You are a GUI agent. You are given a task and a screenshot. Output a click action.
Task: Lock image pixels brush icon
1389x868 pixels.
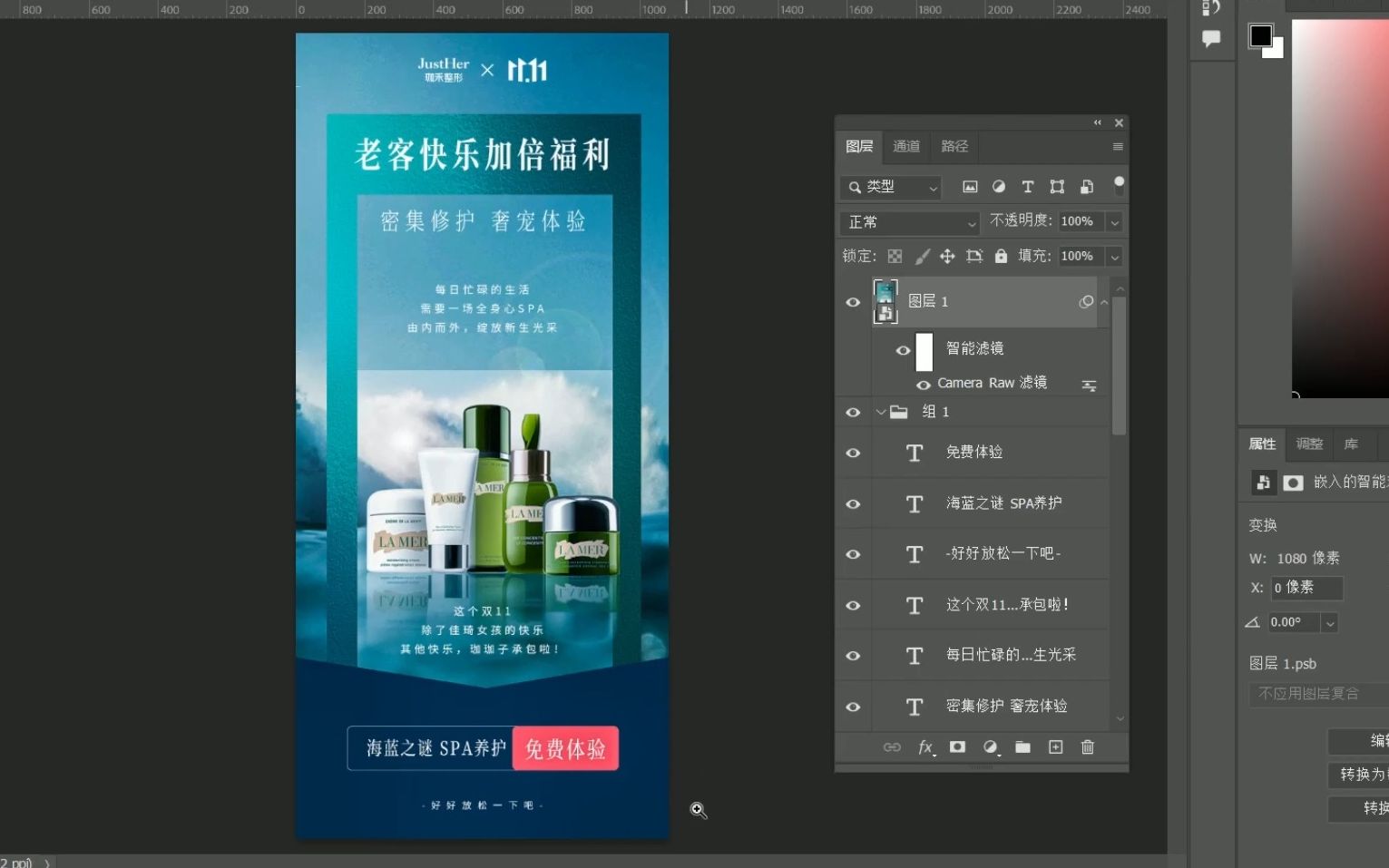click(922, 257)
